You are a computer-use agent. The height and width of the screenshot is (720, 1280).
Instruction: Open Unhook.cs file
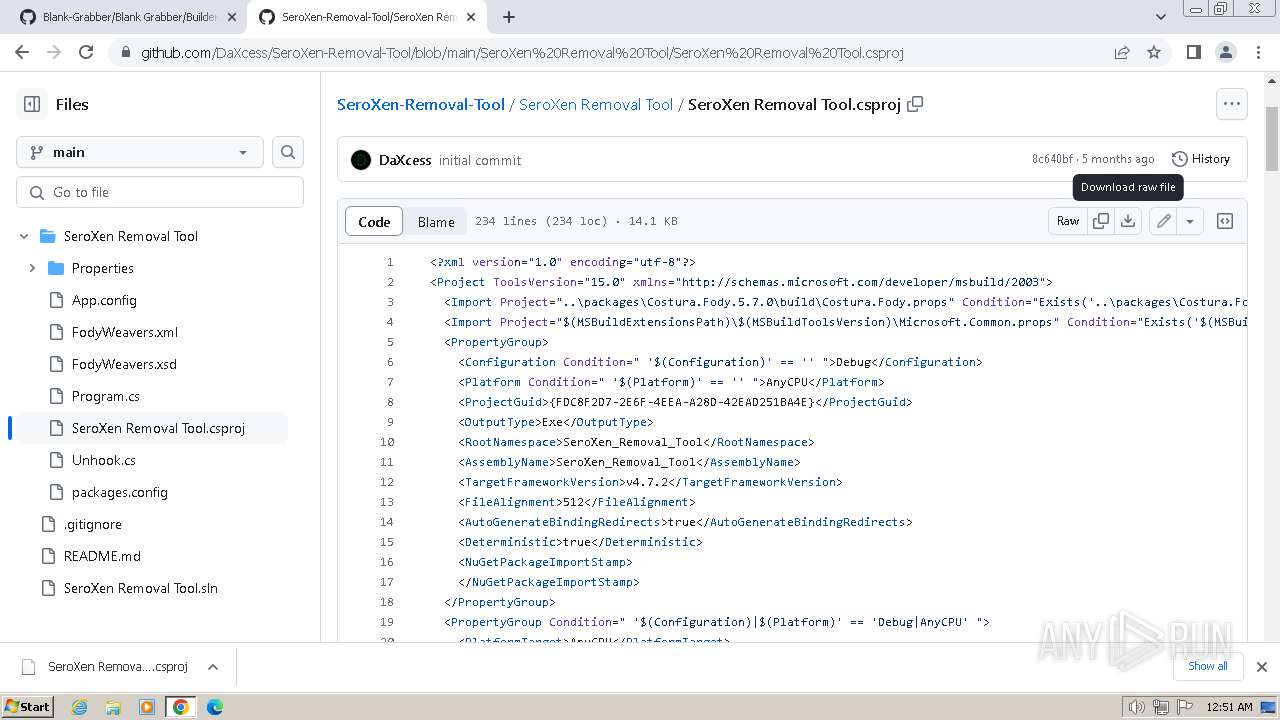click(x=104, y=460)
